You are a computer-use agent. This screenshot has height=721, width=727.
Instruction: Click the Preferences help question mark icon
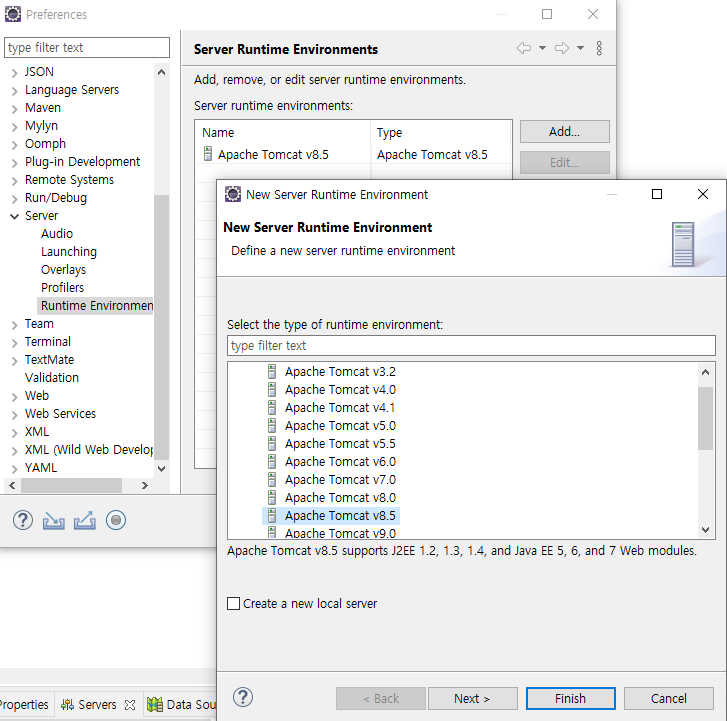(23, 520)
